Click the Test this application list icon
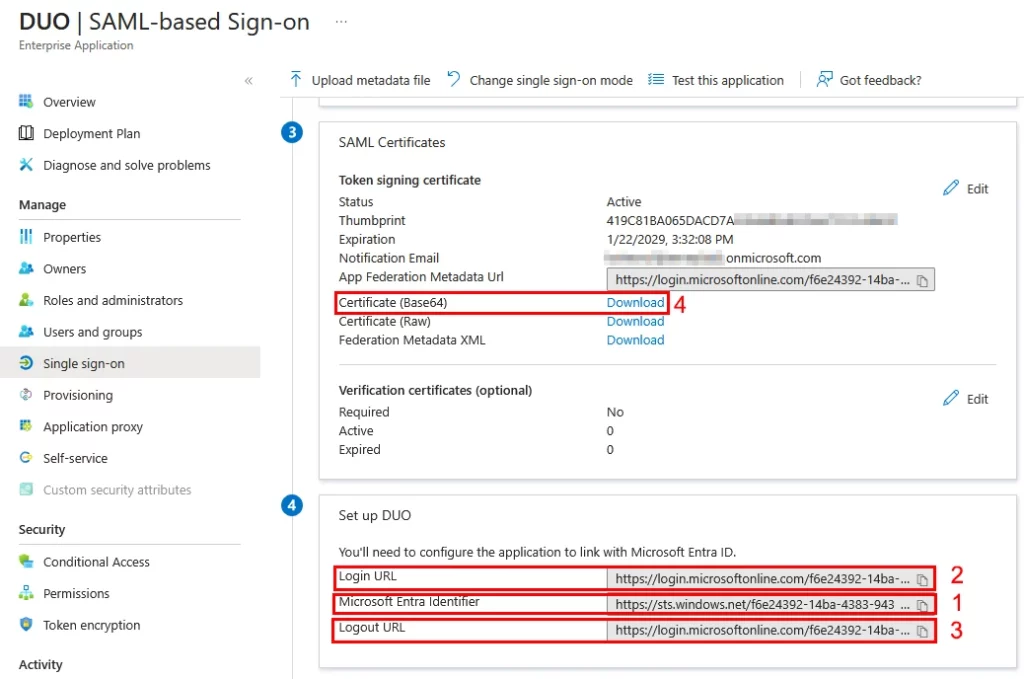Viewport: 1024px width, 679px height. click(656, 80)
